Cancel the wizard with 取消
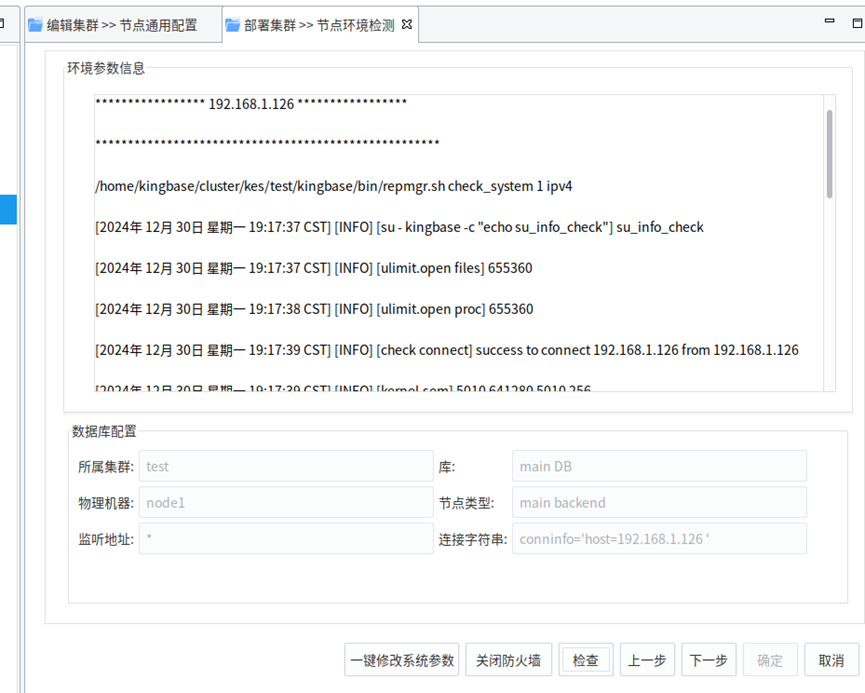Image resolution: width=865 pixels, height=693 pixels. [831, 660]
